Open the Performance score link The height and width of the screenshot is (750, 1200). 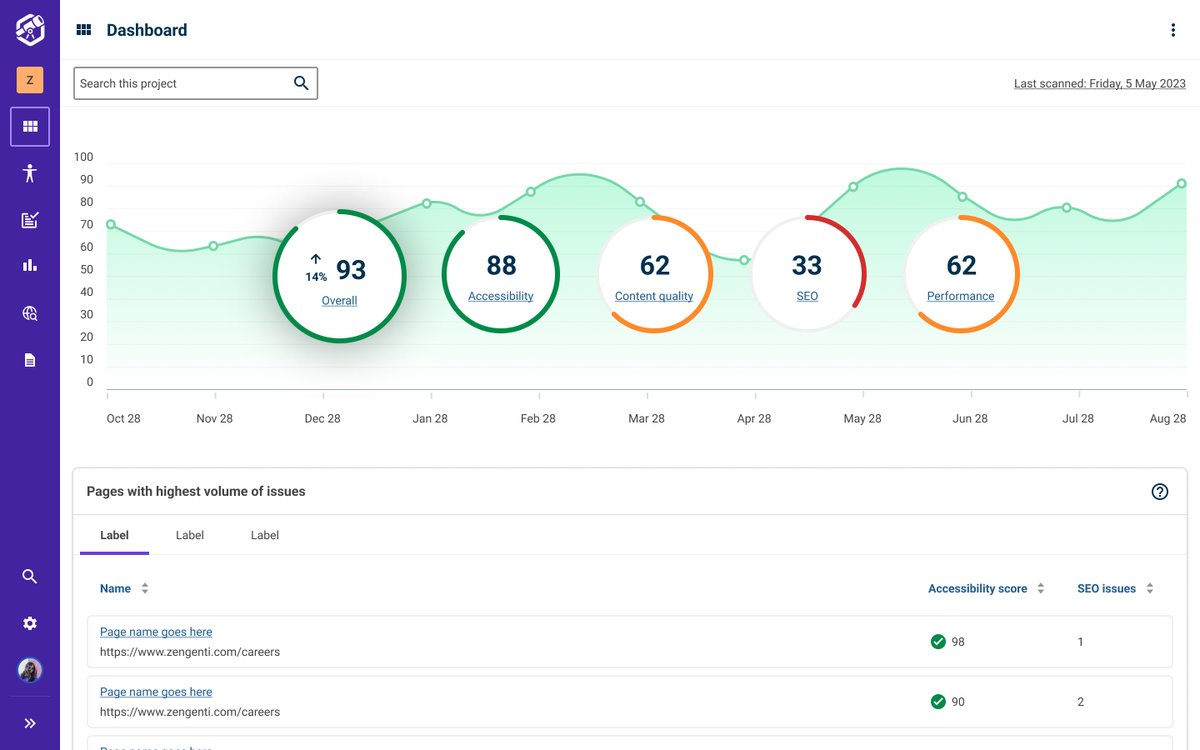[961, 296]
